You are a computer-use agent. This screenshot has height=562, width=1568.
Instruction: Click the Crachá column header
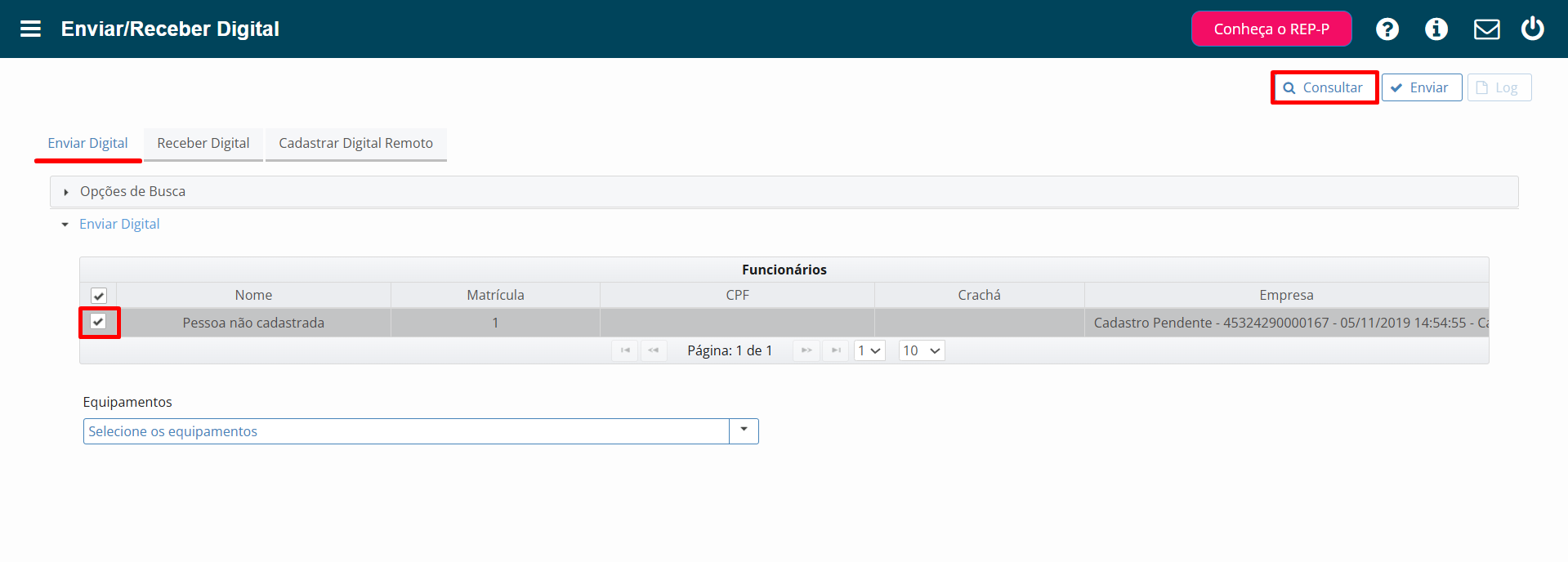point(979,295)
